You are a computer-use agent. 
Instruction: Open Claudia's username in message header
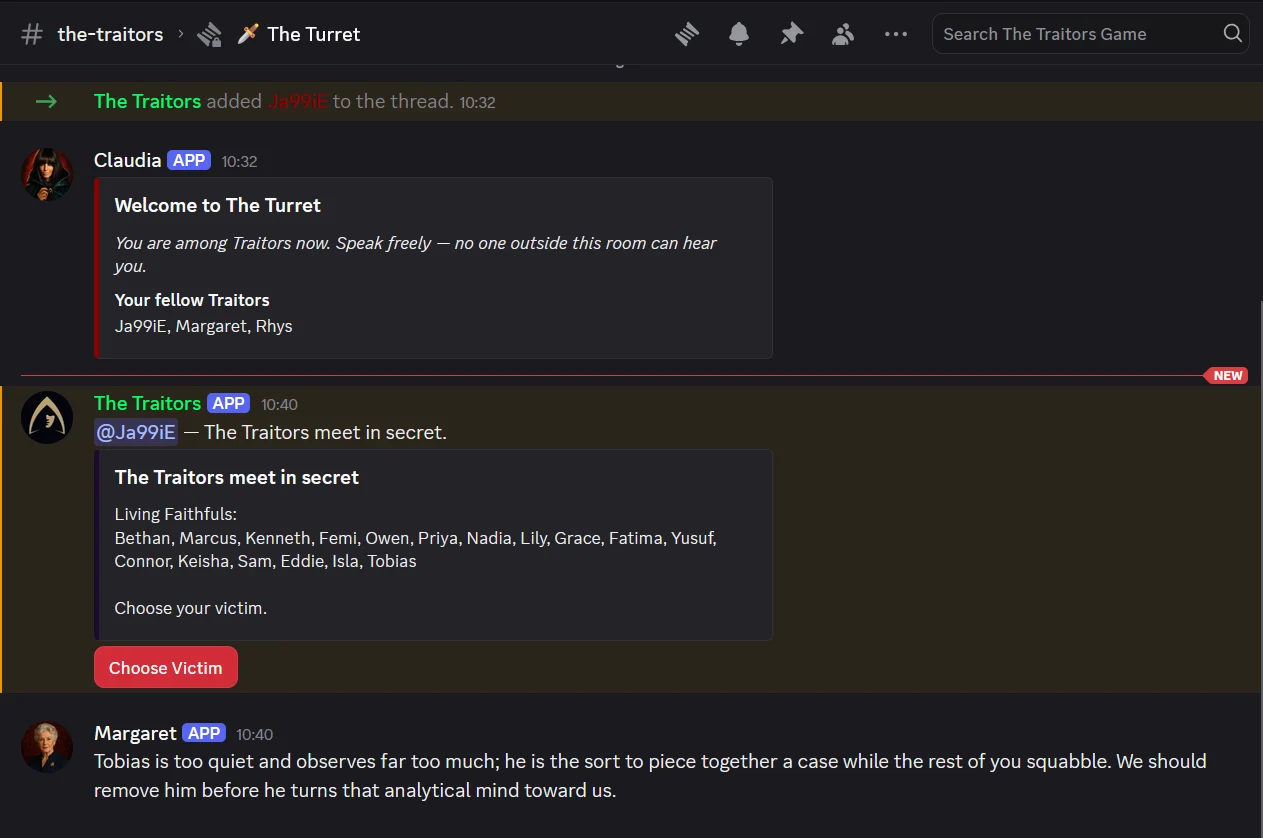click(x=127, y=160)
